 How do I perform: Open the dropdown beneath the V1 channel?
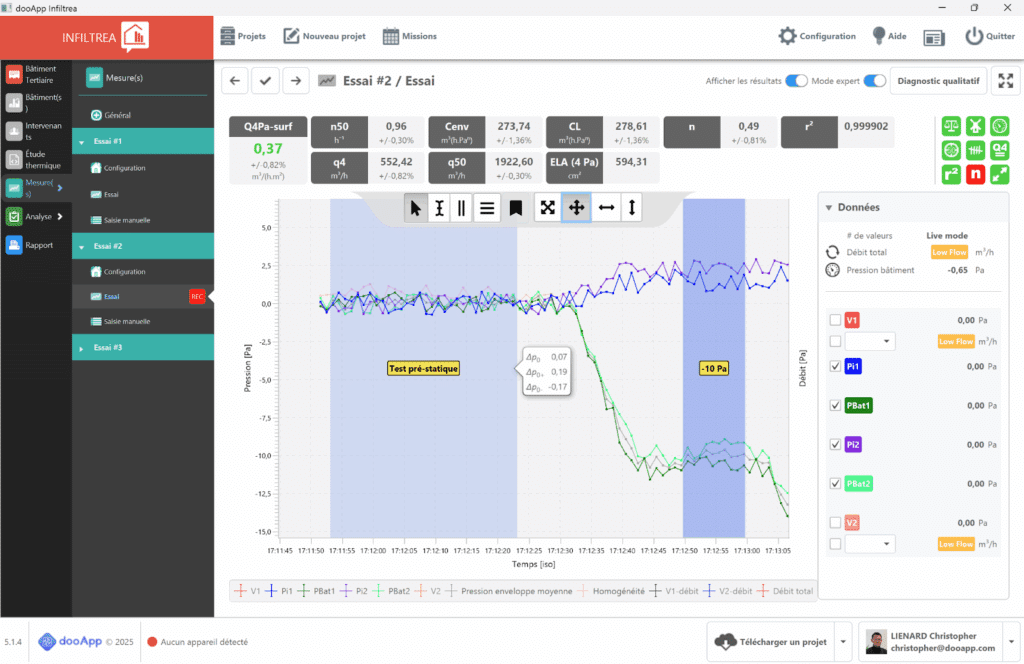pos(869,342)
